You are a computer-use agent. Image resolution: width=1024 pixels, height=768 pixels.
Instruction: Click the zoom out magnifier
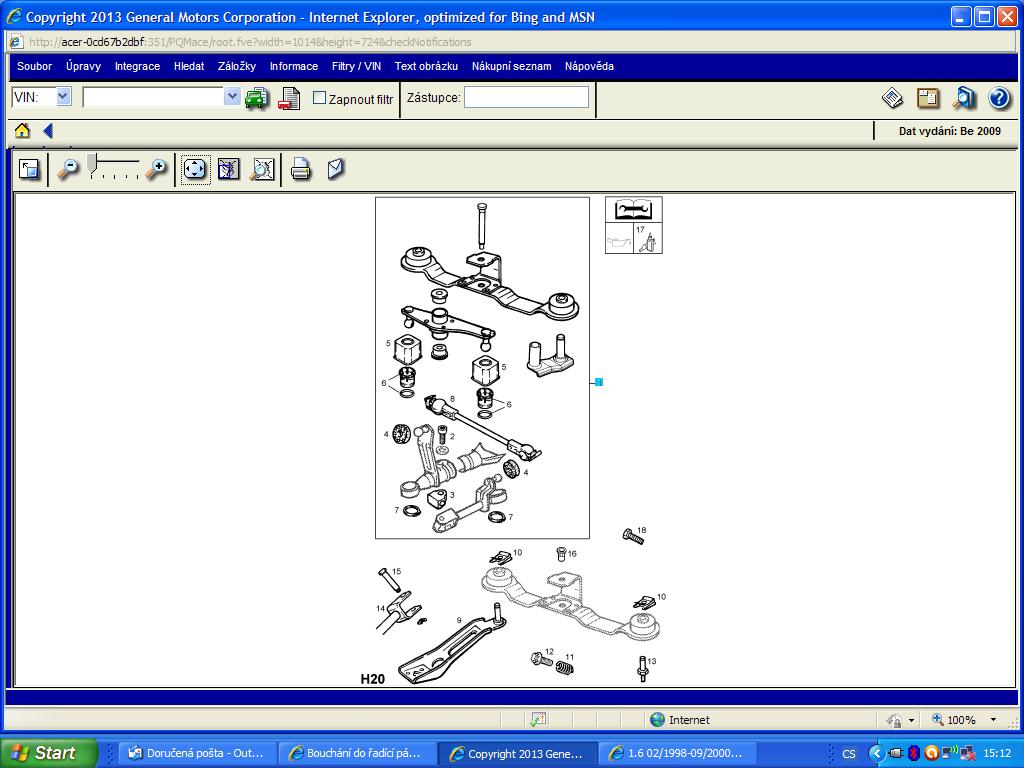pos(67,169)
